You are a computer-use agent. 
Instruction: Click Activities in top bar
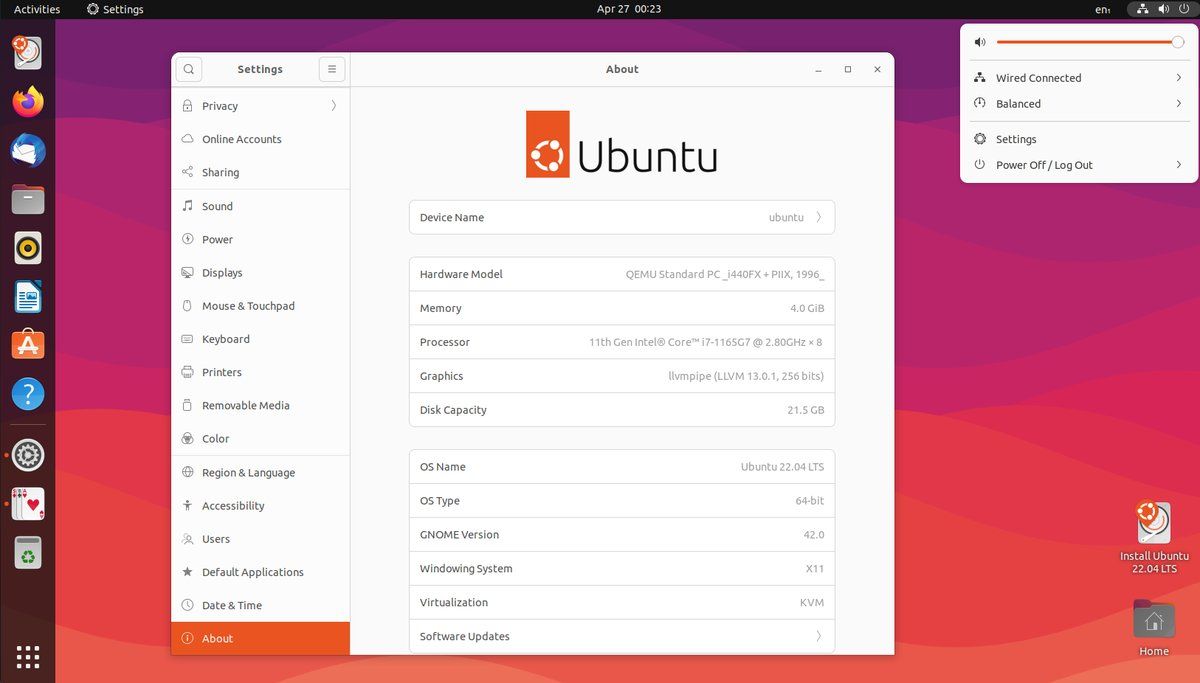[37, 9]
